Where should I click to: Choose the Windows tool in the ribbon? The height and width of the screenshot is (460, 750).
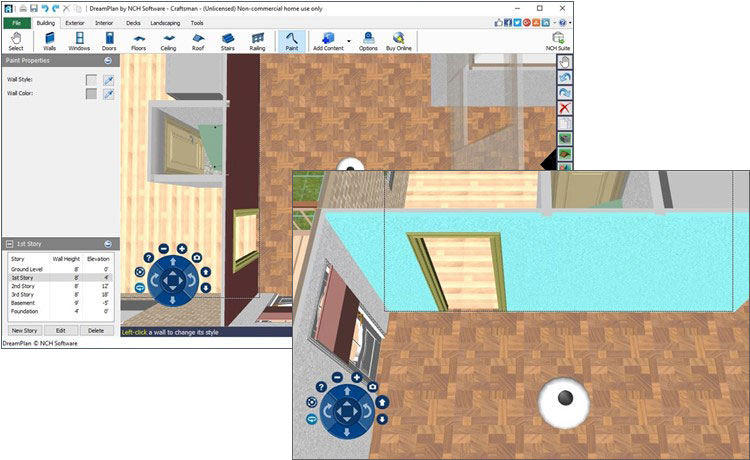pyautogui.click(x=79, y=40)
